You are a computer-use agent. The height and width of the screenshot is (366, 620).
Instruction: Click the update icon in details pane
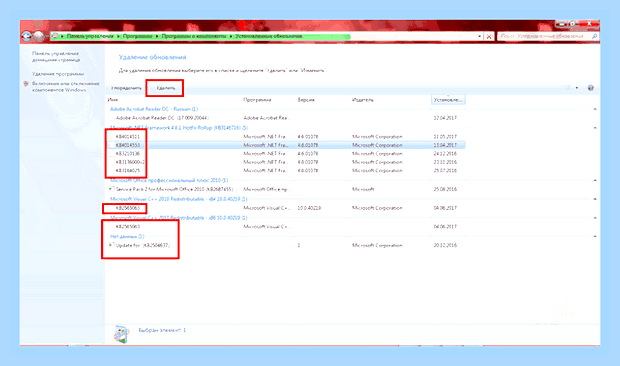(121, 334)
